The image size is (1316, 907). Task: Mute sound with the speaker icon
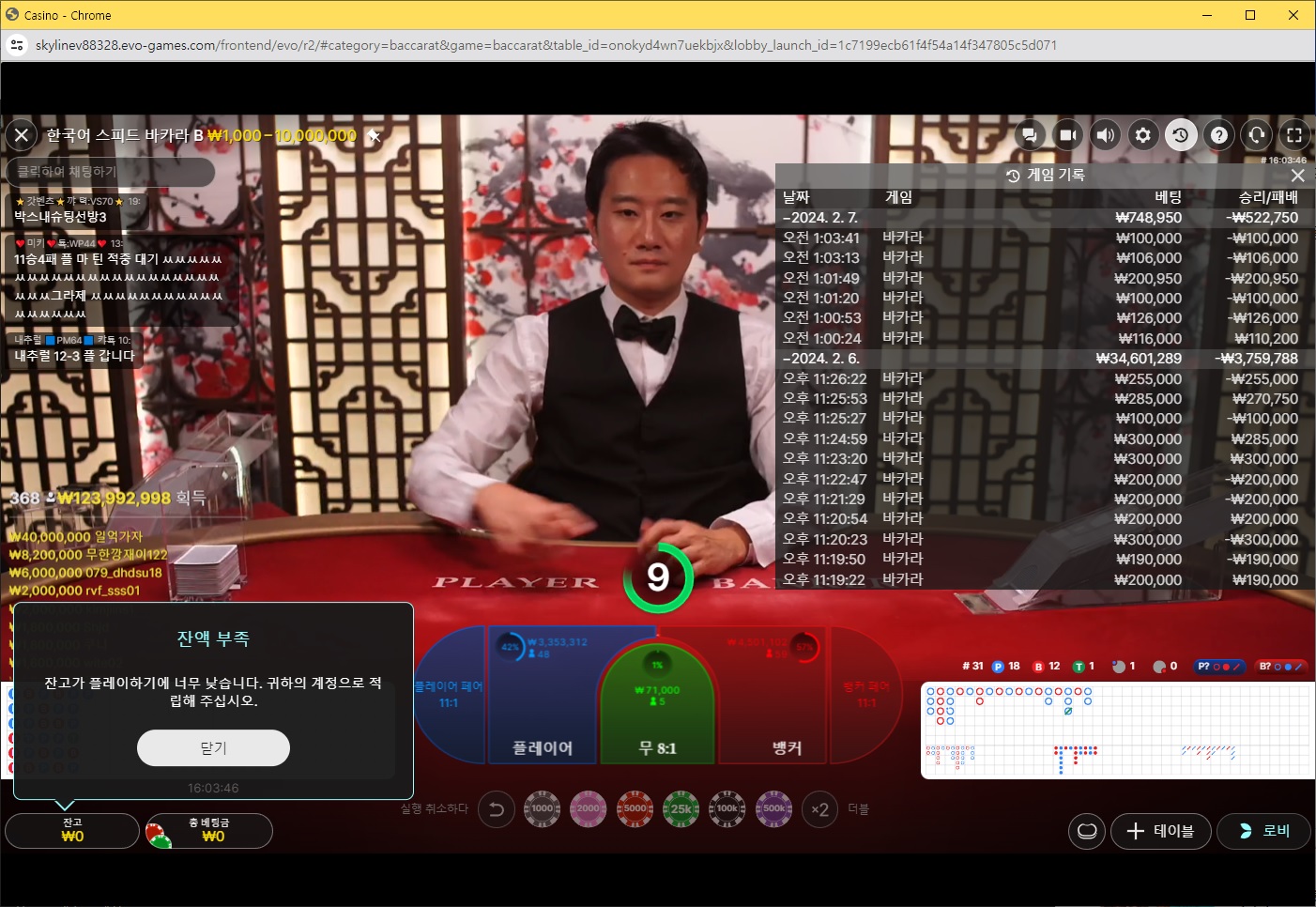(1106, 135)
